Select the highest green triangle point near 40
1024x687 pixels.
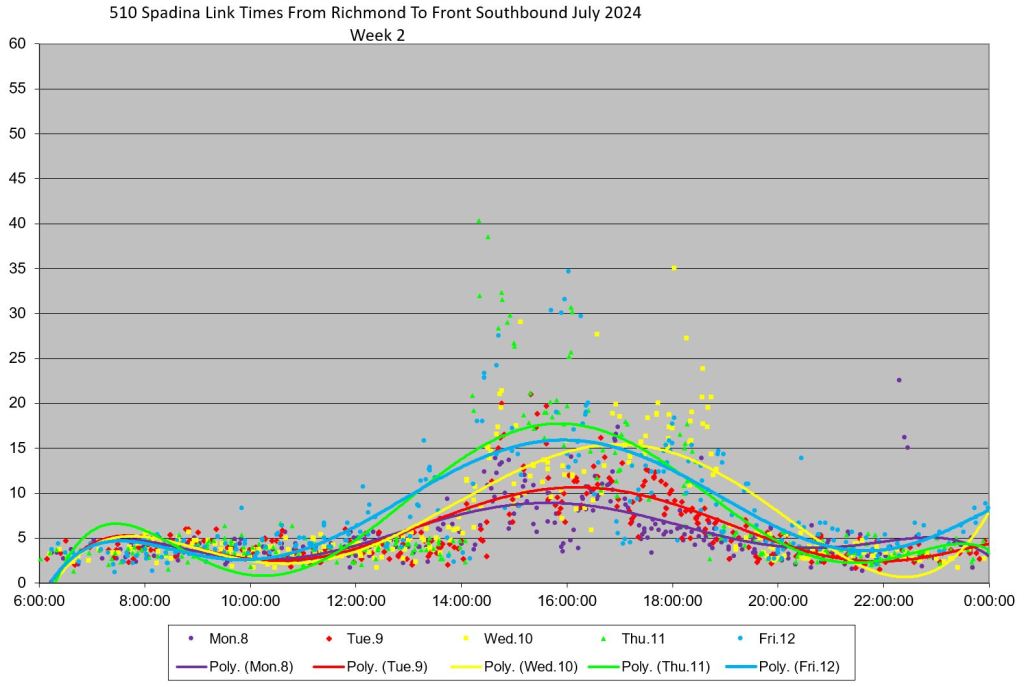click(479, 221)
